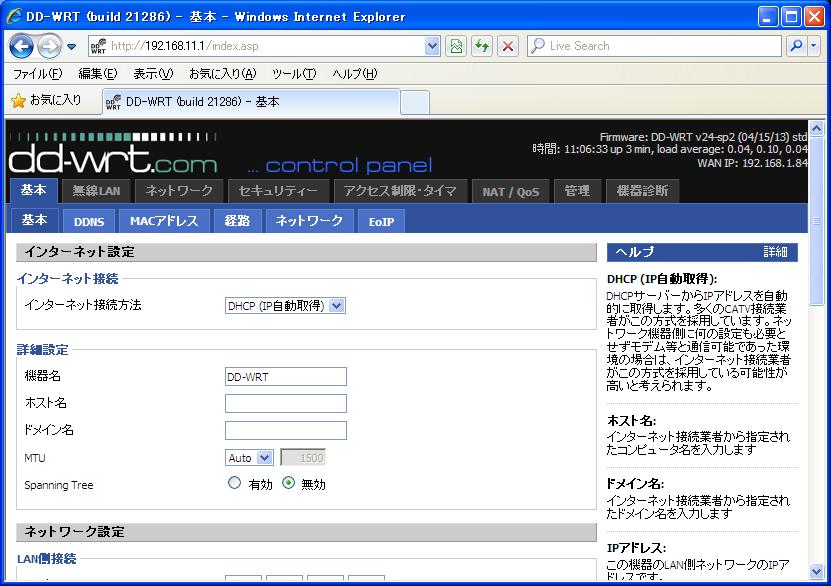The image size is (831, 586).
Task: Click the browser Back arrow button
Action: tap(21, 47)
